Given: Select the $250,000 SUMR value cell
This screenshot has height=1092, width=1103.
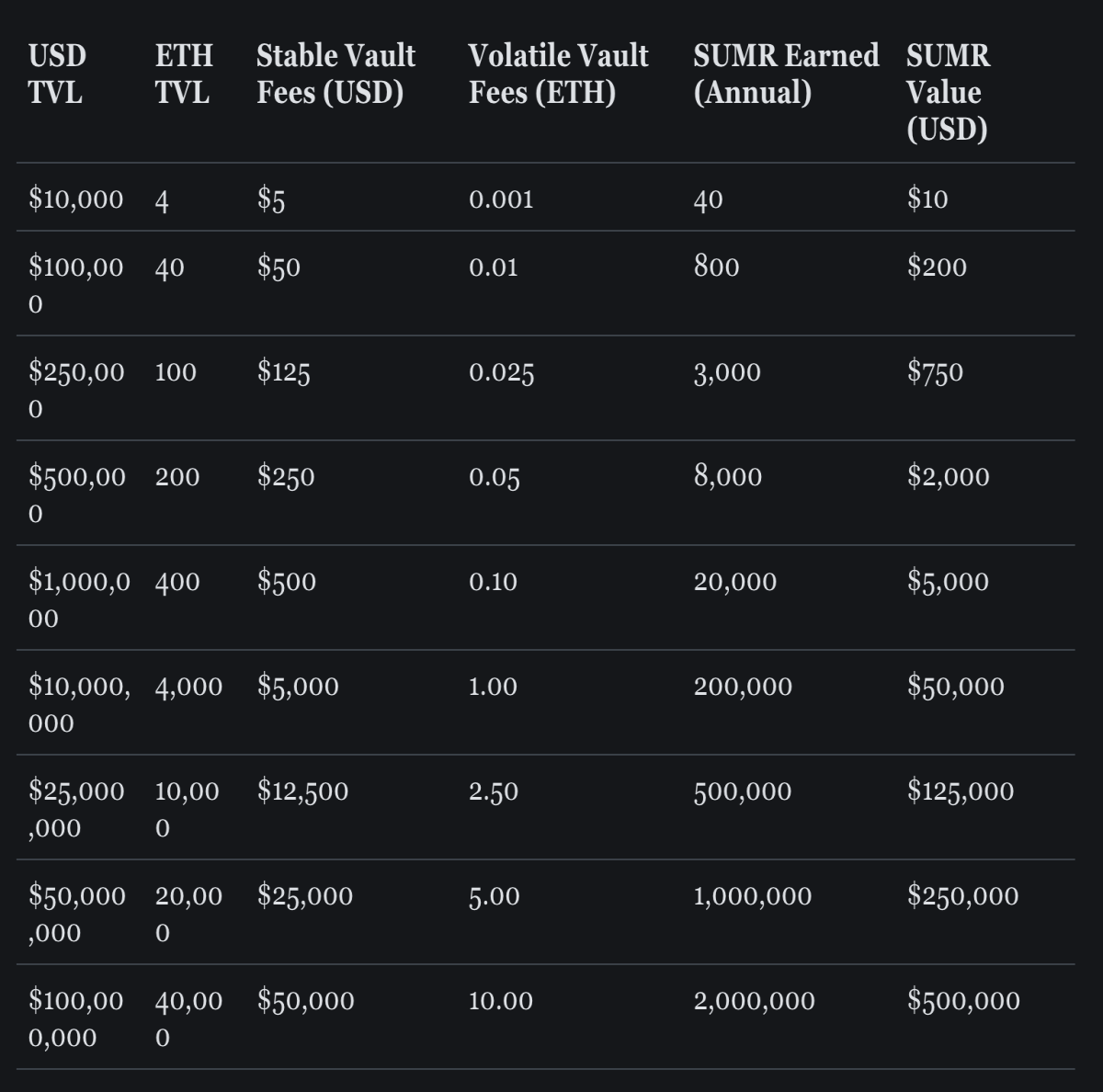Looking at the screenshot, I should [962, 895].
